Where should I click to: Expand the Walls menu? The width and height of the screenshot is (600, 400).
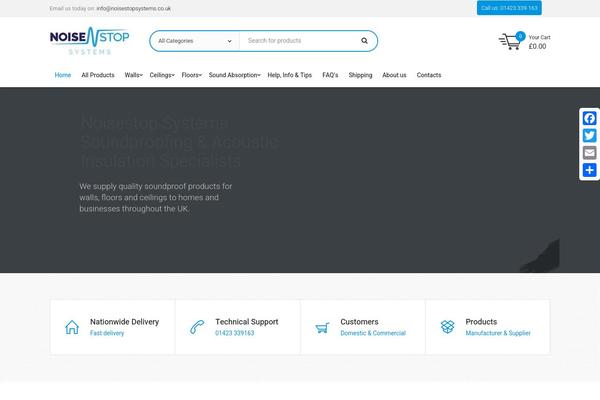point(134,75)
